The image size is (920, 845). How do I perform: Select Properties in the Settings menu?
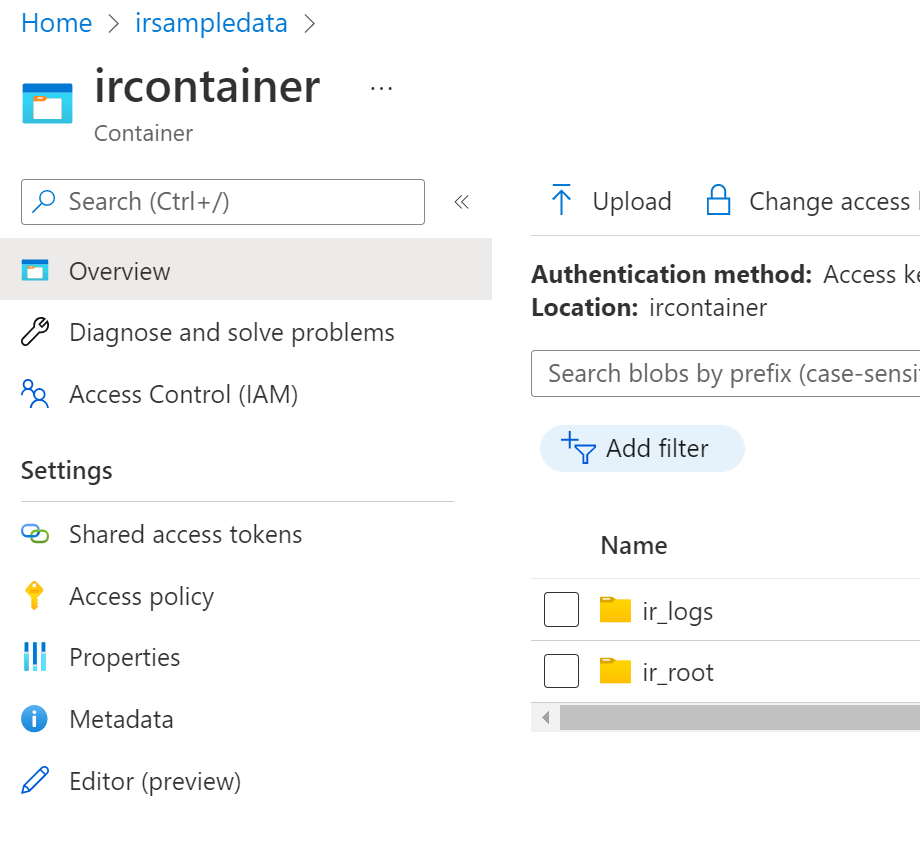point(124,657)
